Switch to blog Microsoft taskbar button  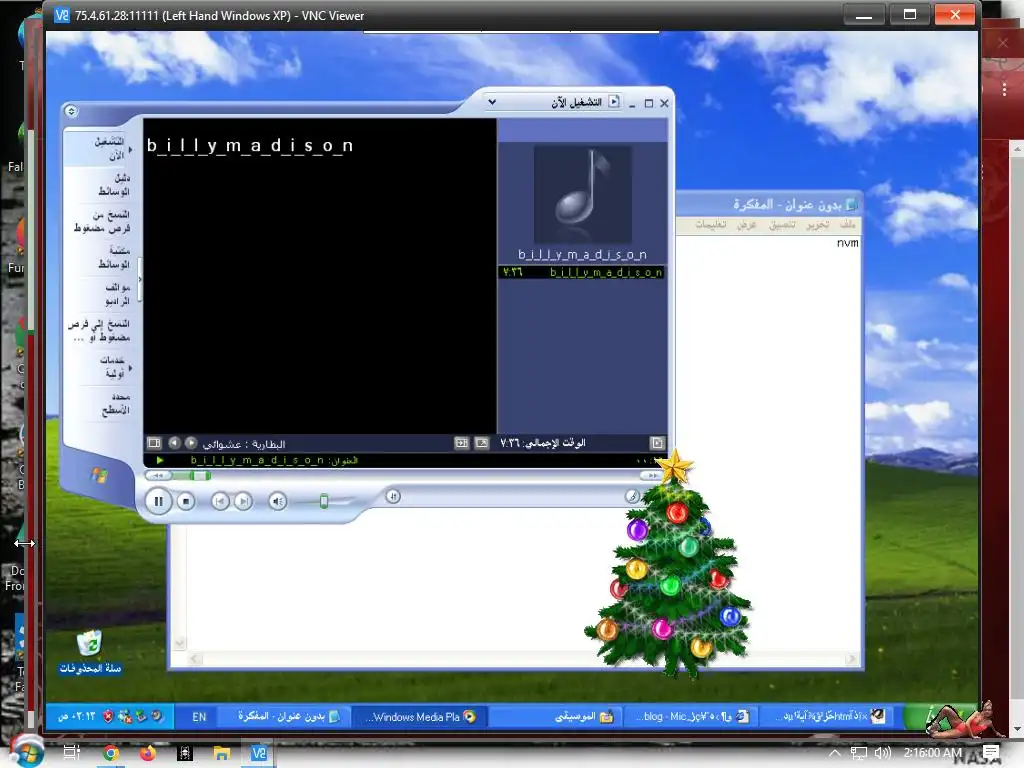point(690,716)
